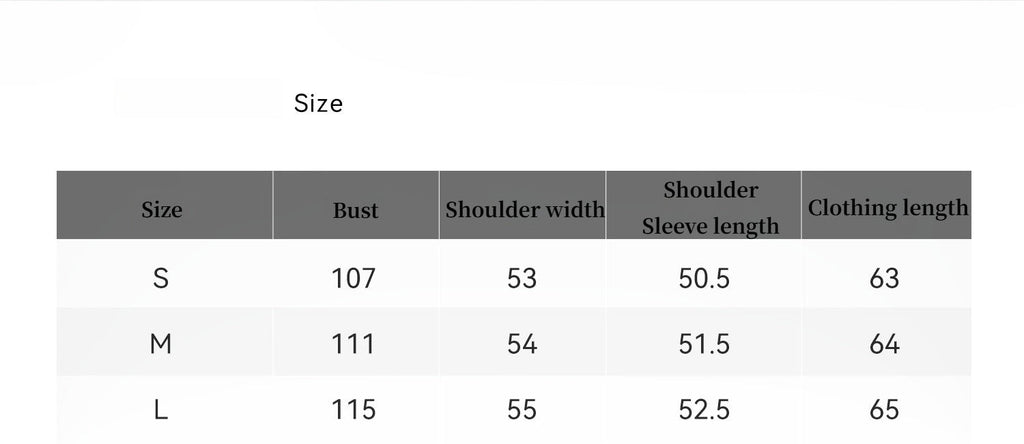Image resolution: width=1024 pixels, height=444 pixels.
Task: Select shoulder width value 54
Action: coord(522,344)
